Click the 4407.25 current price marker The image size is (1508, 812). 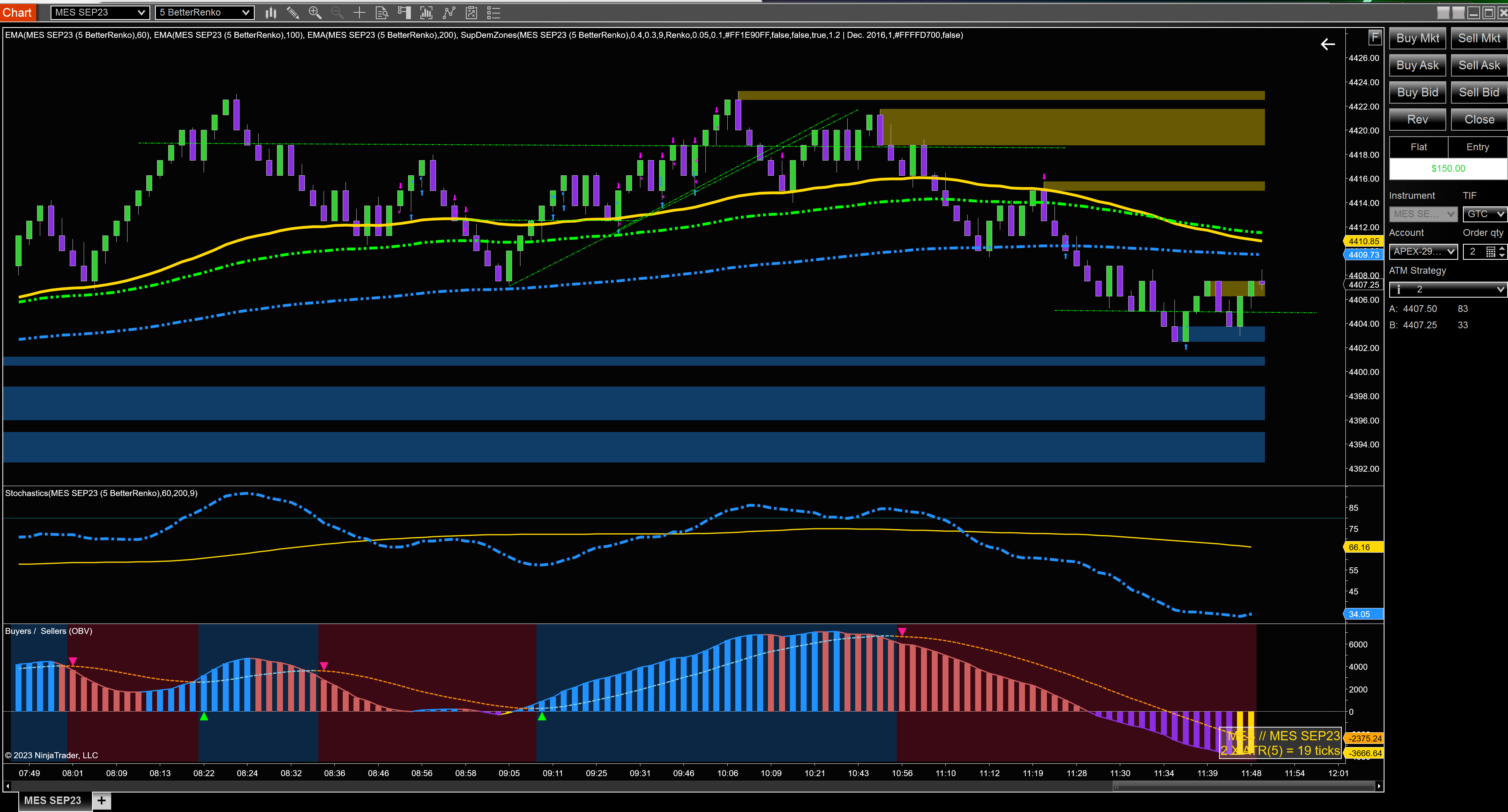click(1363, 285)
